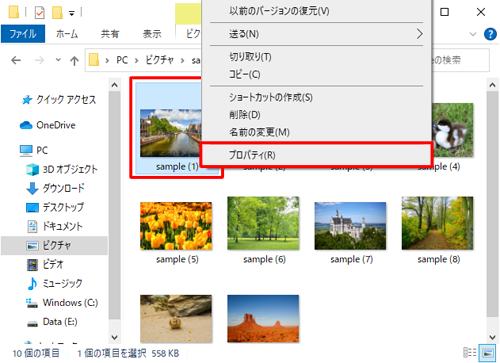Screen dimensions: 500x363
Task: Select the sample (1) canal thumbnail
Action: [x=171, y=133]
